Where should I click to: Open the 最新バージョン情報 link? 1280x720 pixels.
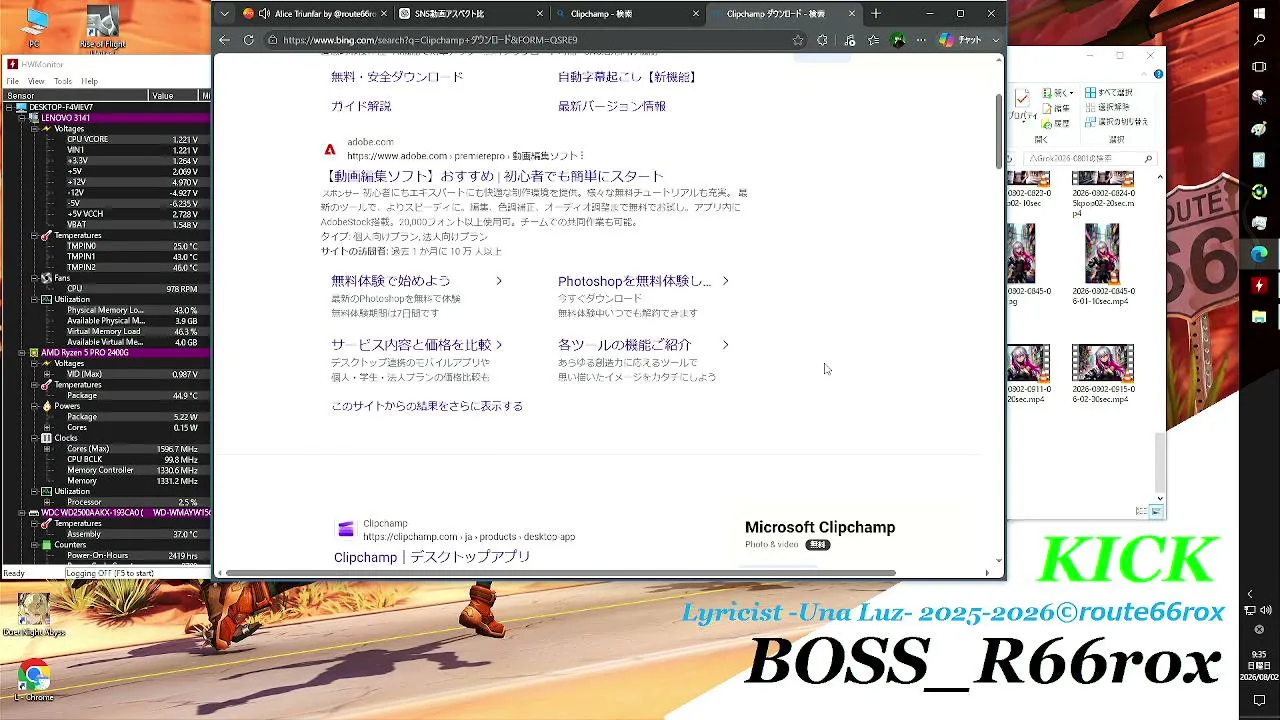[x=612, y=106]
